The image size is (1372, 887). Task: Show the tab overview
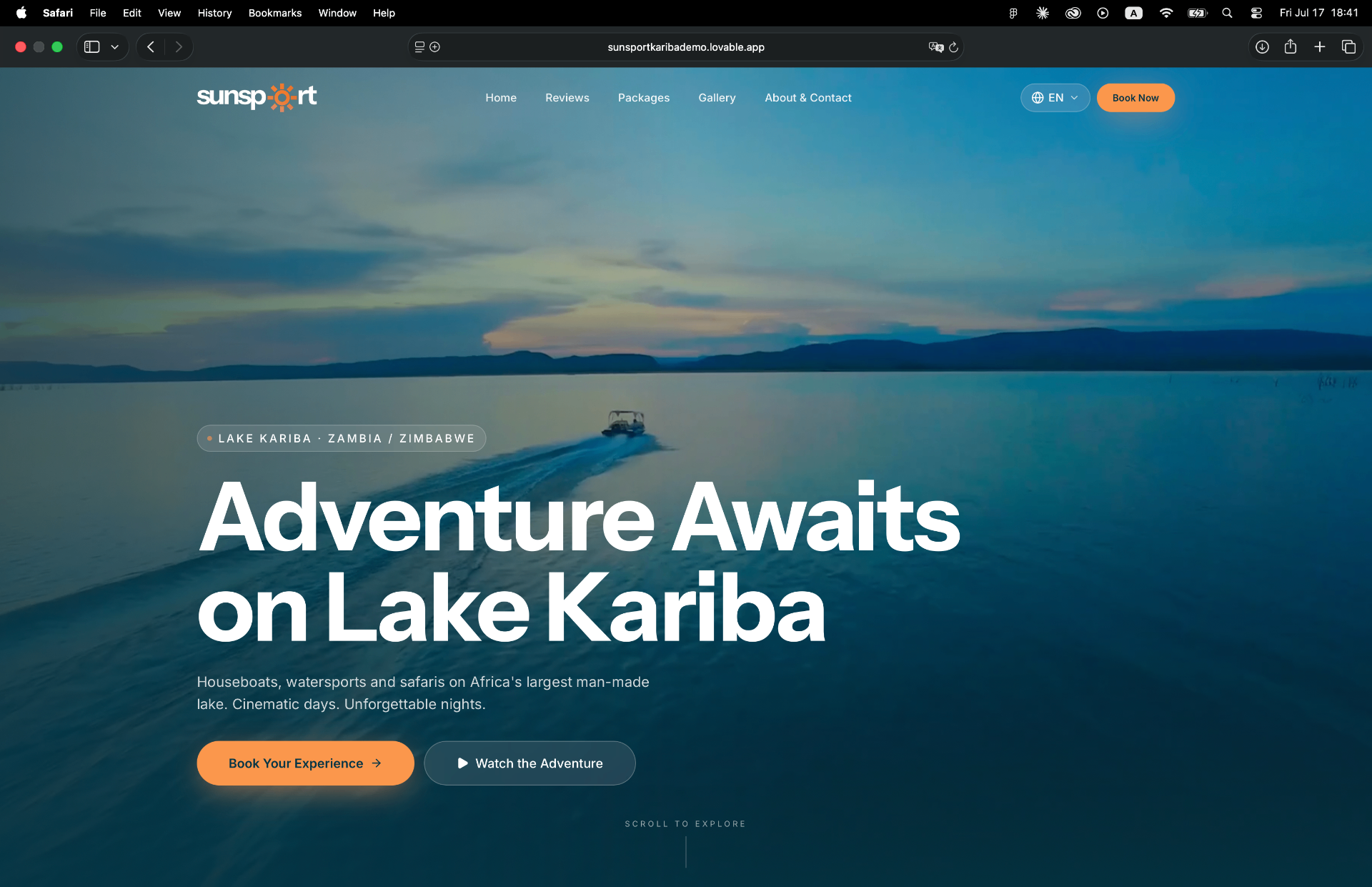point(1349,47)
